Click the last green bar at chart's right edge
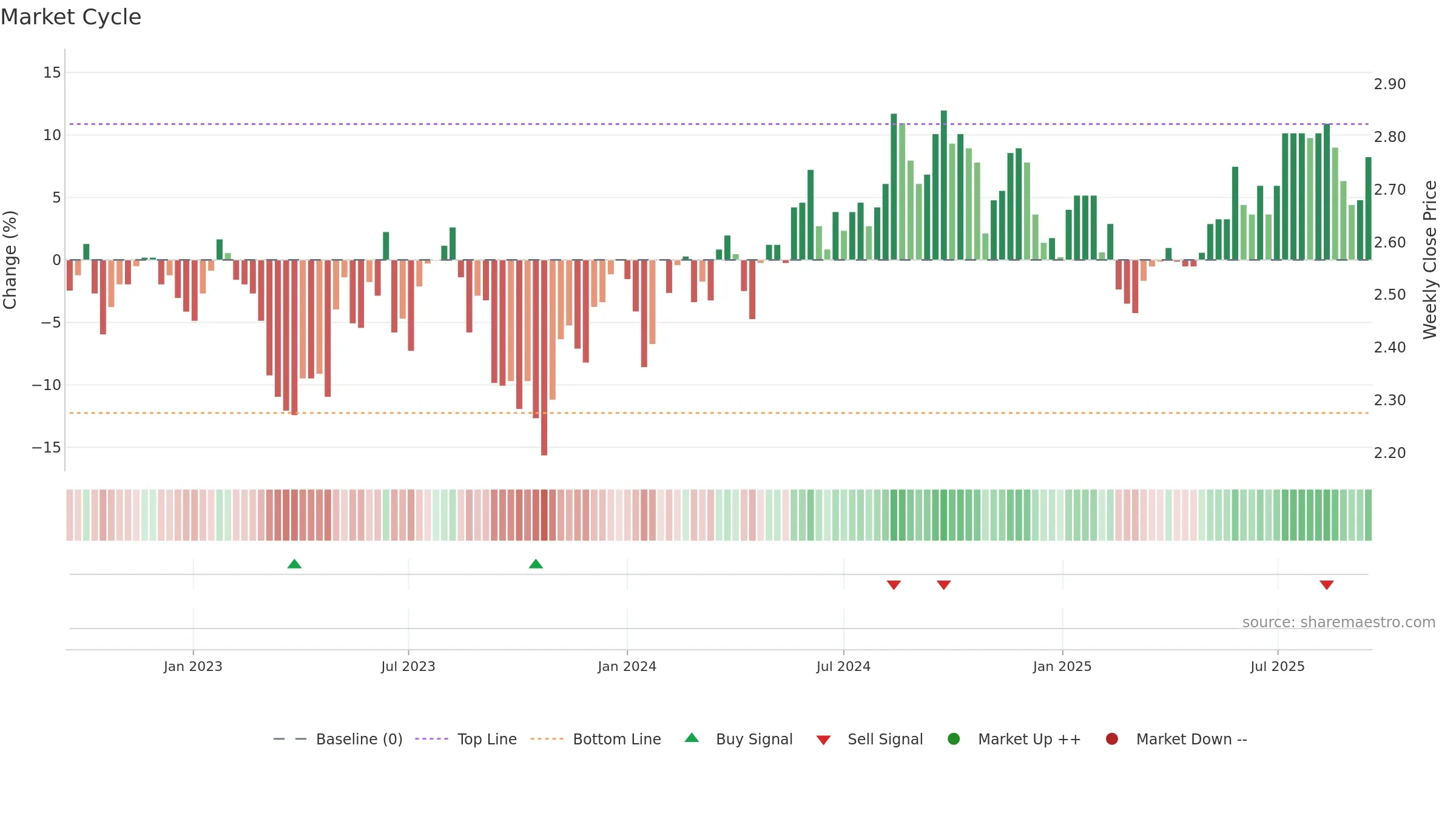1456x819 pixels. (1369, 208)
